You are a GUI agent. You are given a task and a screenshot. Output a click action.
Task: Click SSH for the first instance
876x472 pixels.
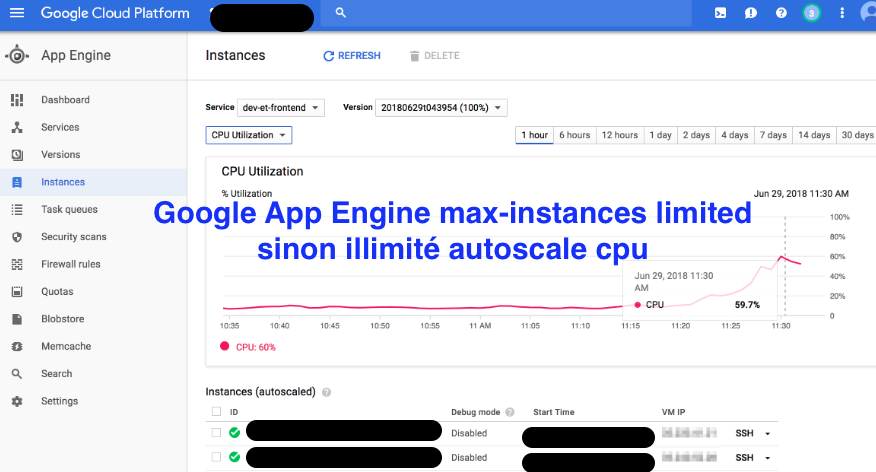744,433
